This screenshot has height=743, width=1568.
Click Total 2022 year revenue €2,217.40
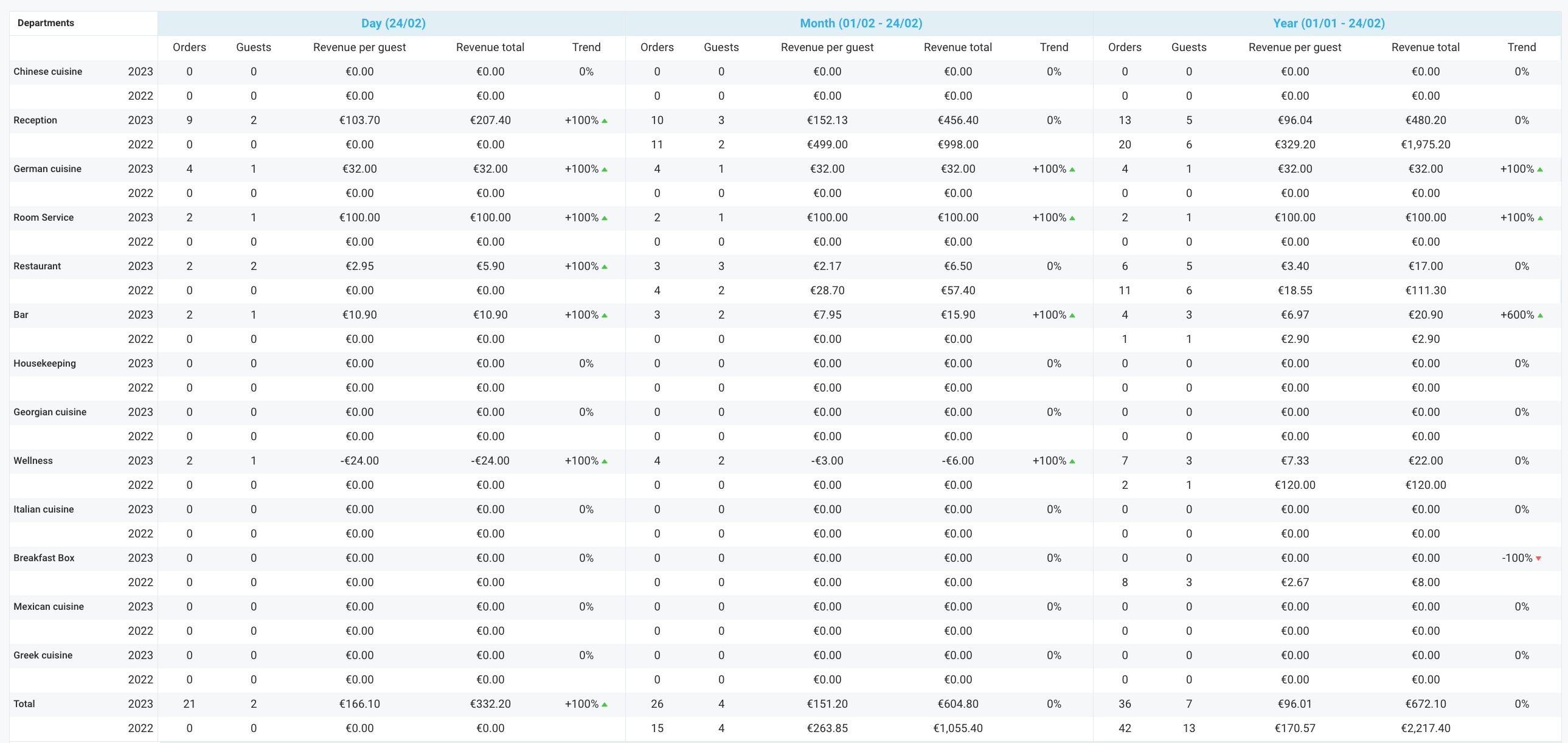(x=1425, y=728)
